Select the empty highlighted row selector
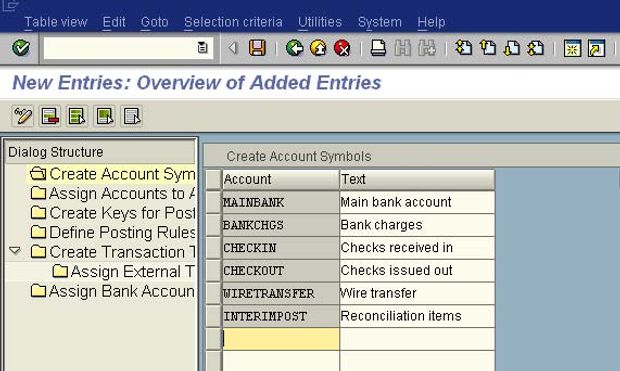The image size is (620, 371). [214, 339]
